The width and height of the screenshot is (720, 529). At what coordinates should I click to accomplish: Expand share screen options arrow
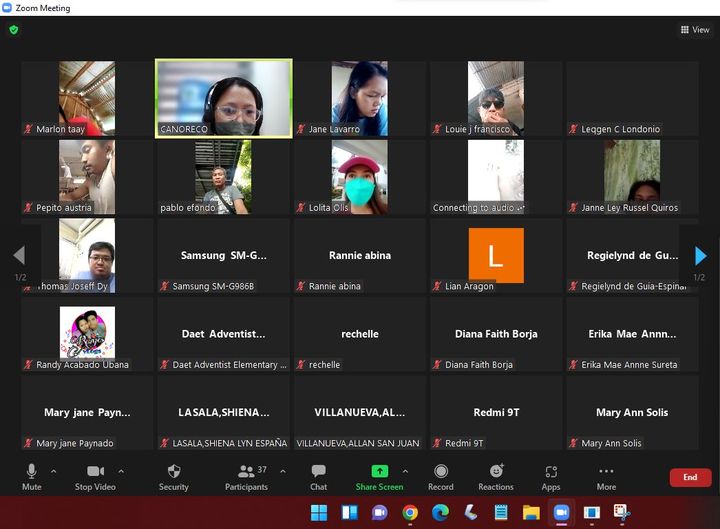point(405,471)
